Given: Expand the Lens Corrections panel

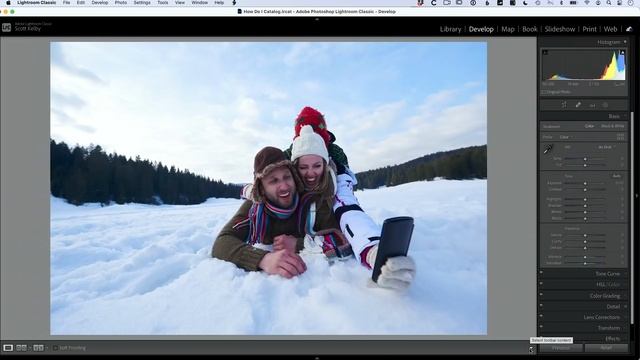Looking at the screenshot, I should tap(601, 317).
